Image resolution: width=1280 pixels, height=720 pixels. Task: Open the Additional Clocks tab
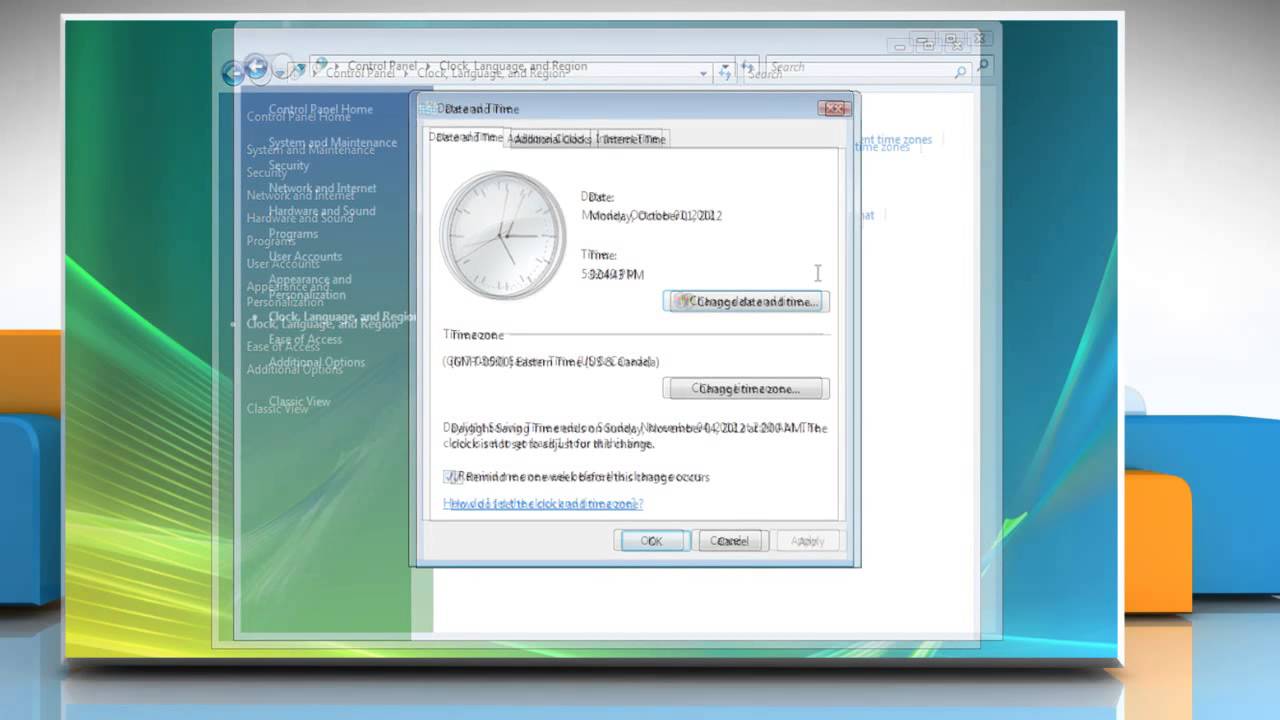pos(550,139)
